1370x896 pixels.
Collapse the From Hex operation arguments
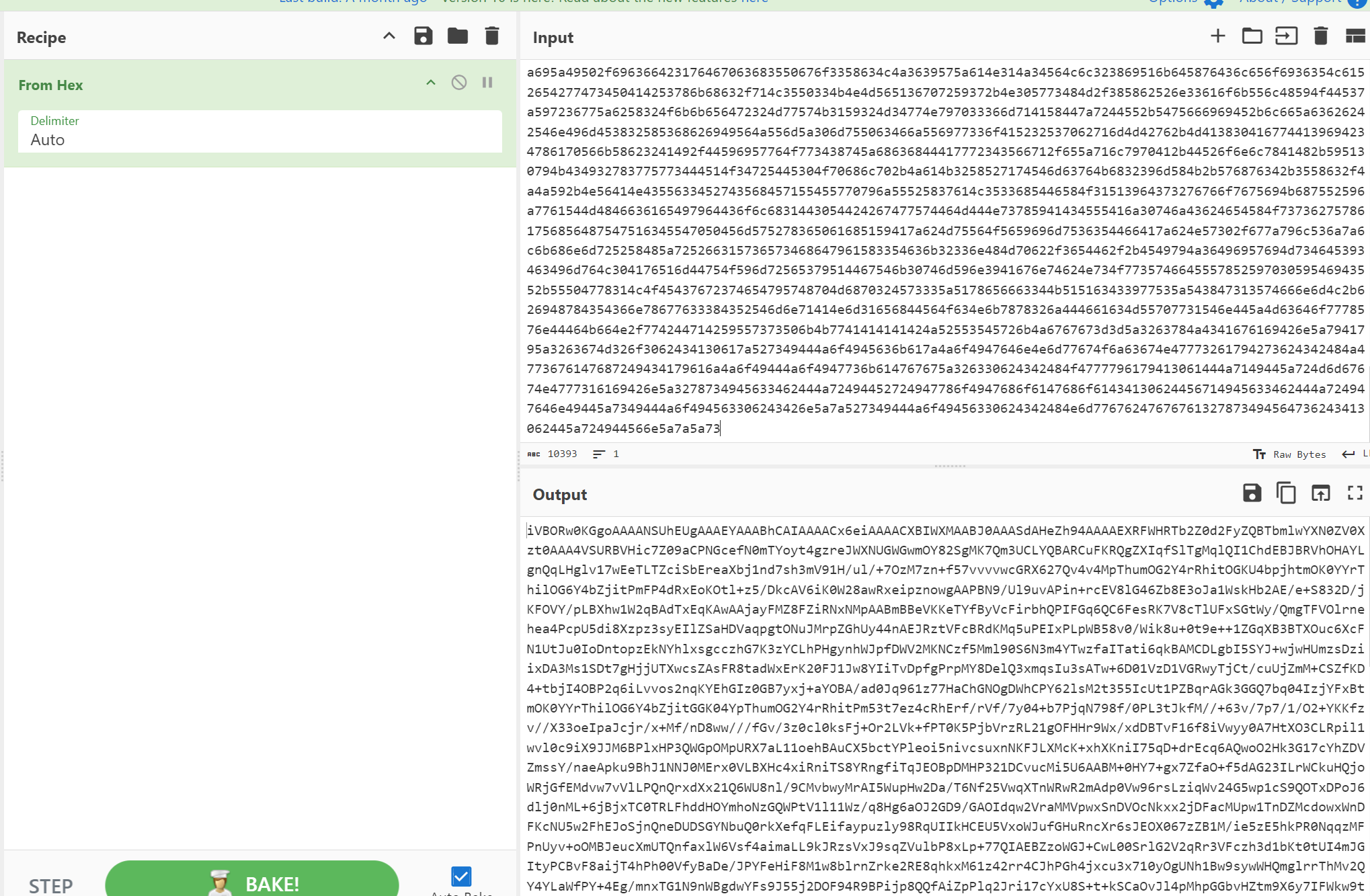[431, 83]
